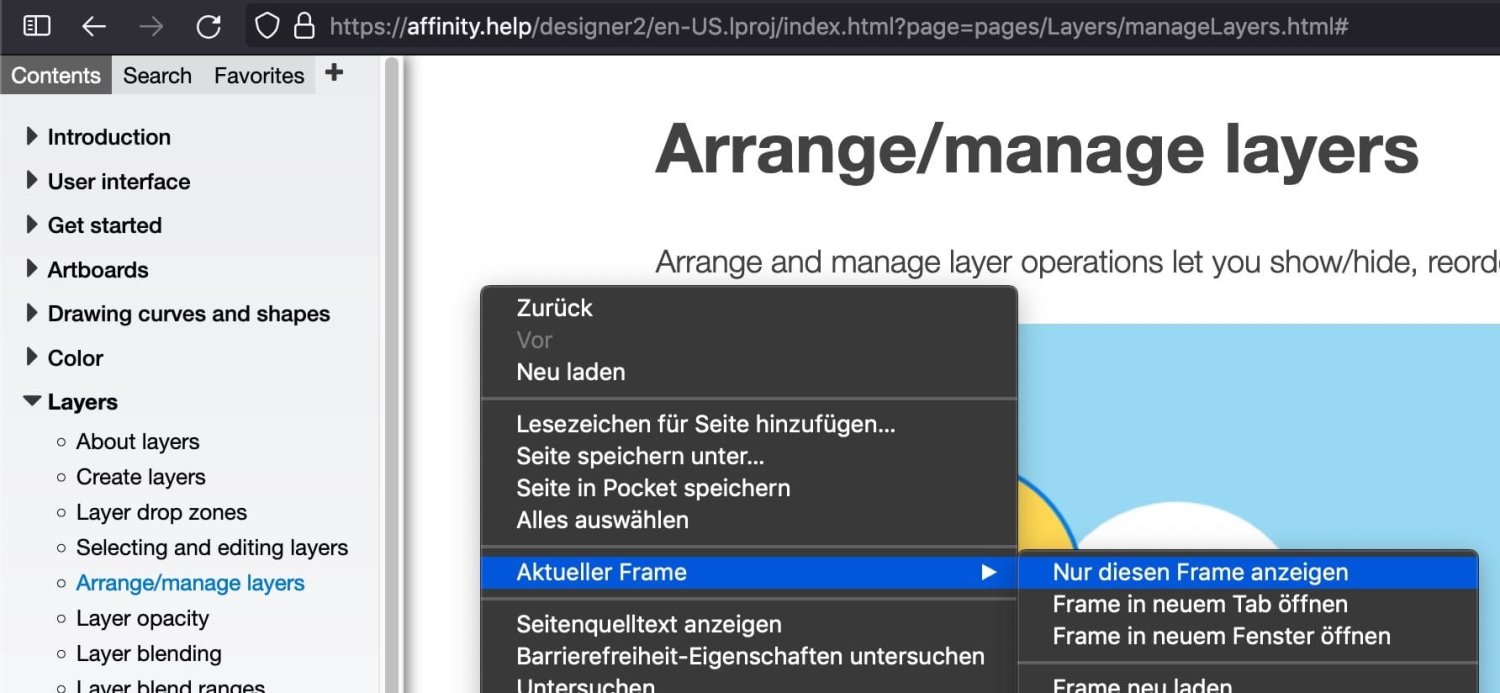
Task: Switch to the Search tab
Action: click(x=157, y=75)
